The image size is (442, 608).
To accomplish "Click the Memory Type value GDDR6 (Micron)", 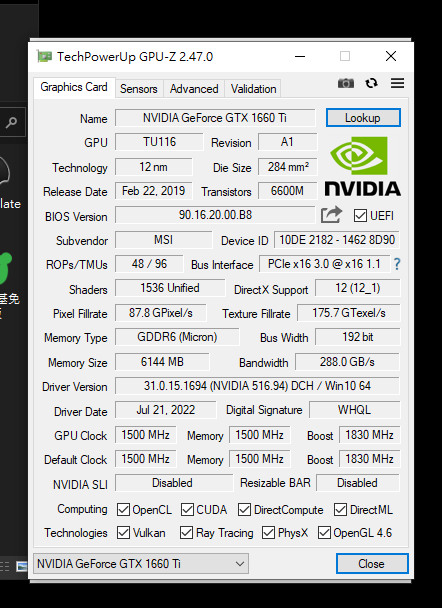I will coord(177,337).
